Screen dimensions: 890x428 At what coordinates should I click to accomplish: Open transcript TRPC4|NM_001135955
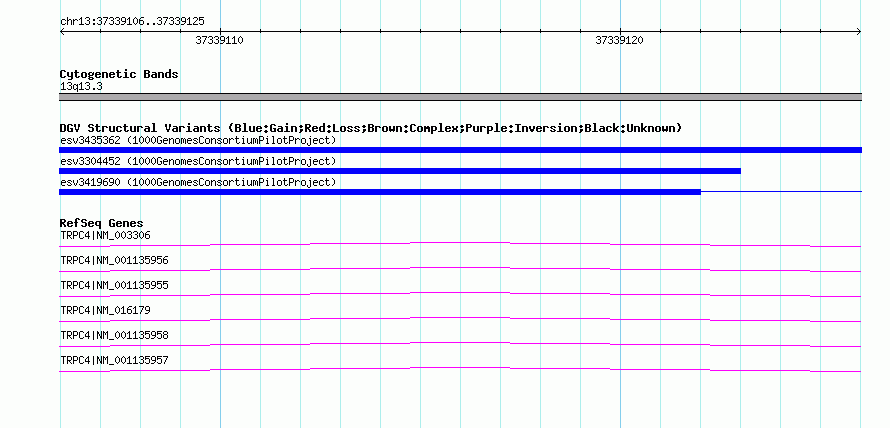click(x=114, y=286)
